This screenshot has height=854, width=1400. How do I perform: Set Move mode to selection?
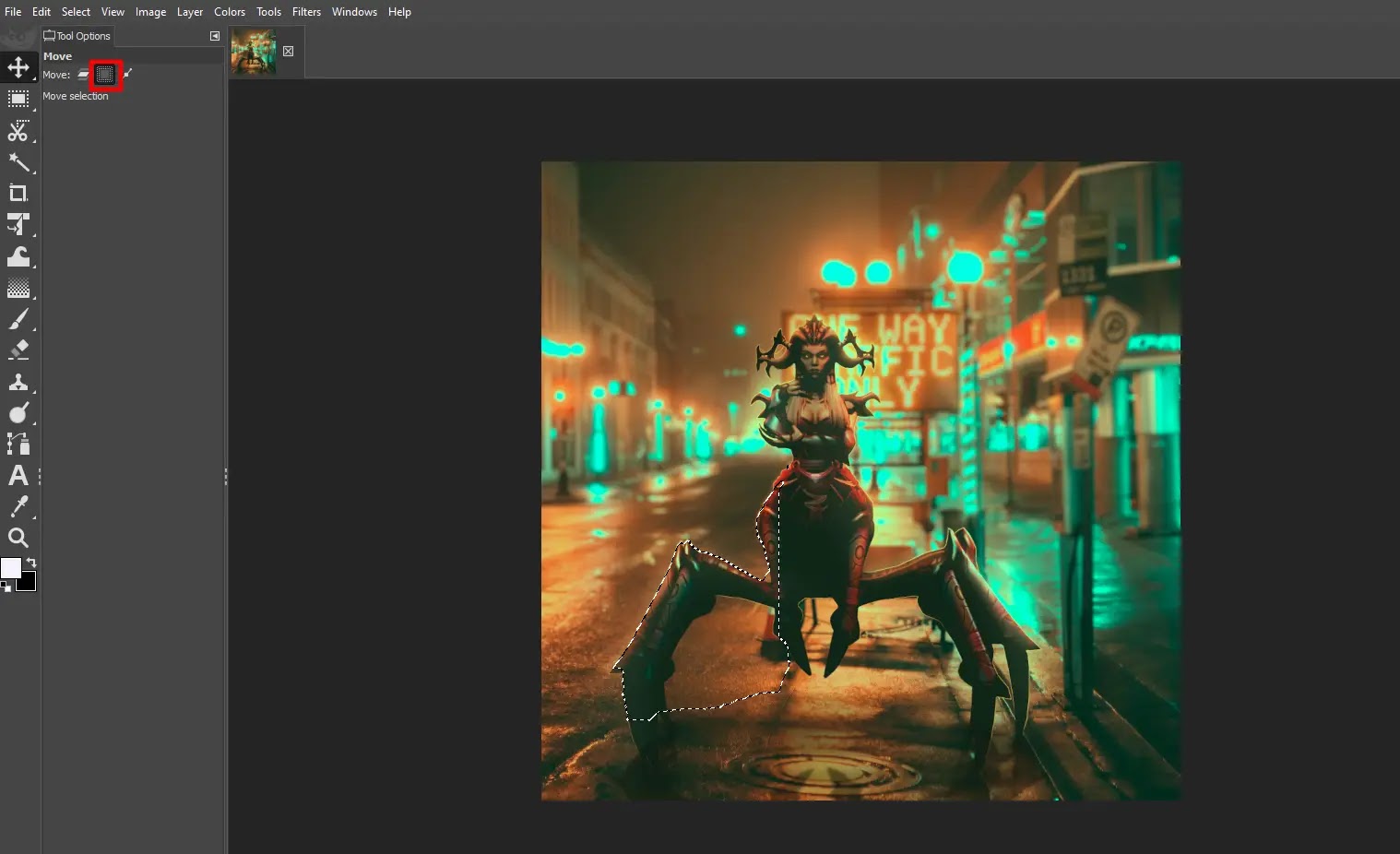tap(105, 75)
